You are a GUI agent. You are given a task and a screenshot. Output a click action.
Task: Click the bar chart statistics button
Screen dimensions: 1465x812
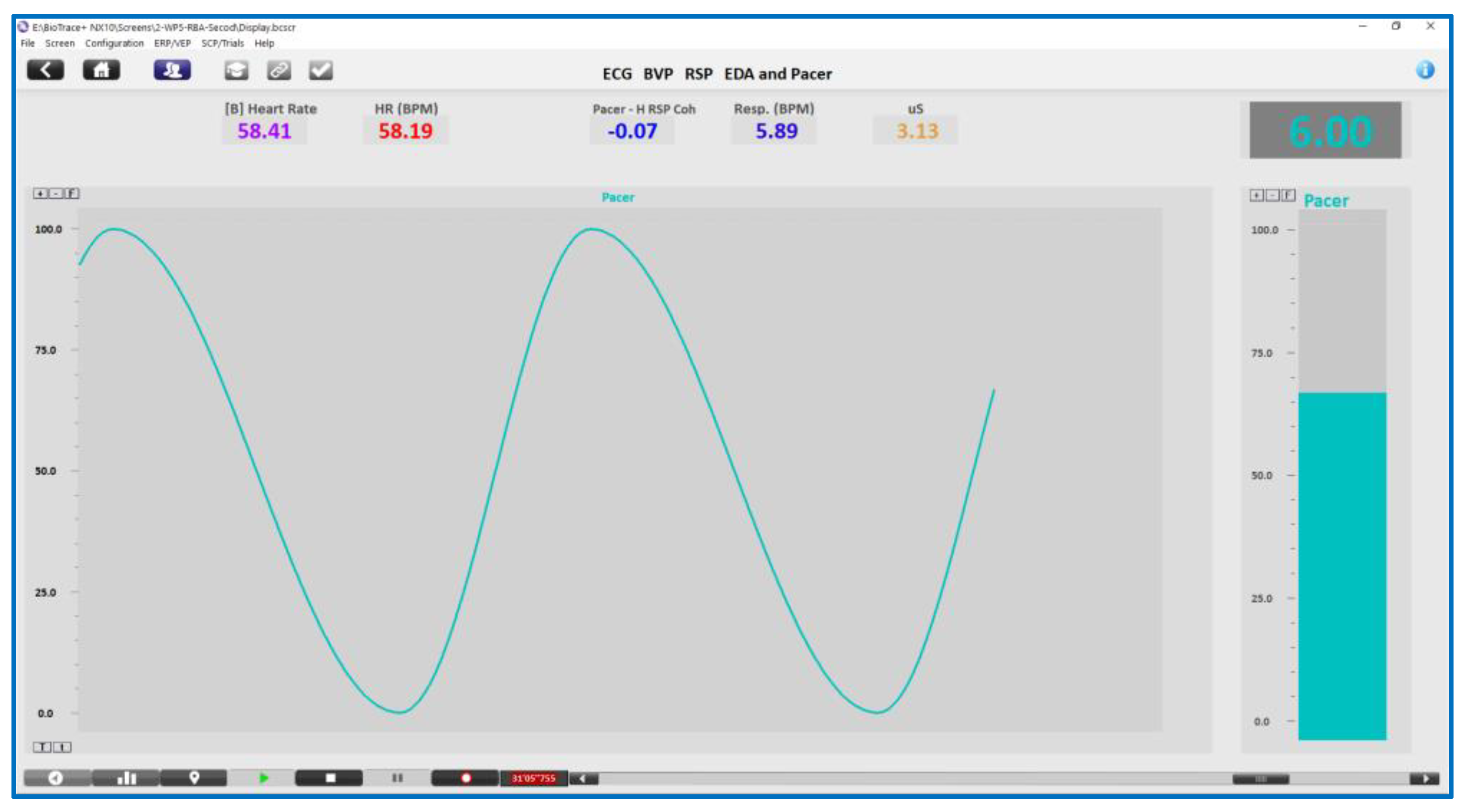pyautogui.click(x=126, y=777)
